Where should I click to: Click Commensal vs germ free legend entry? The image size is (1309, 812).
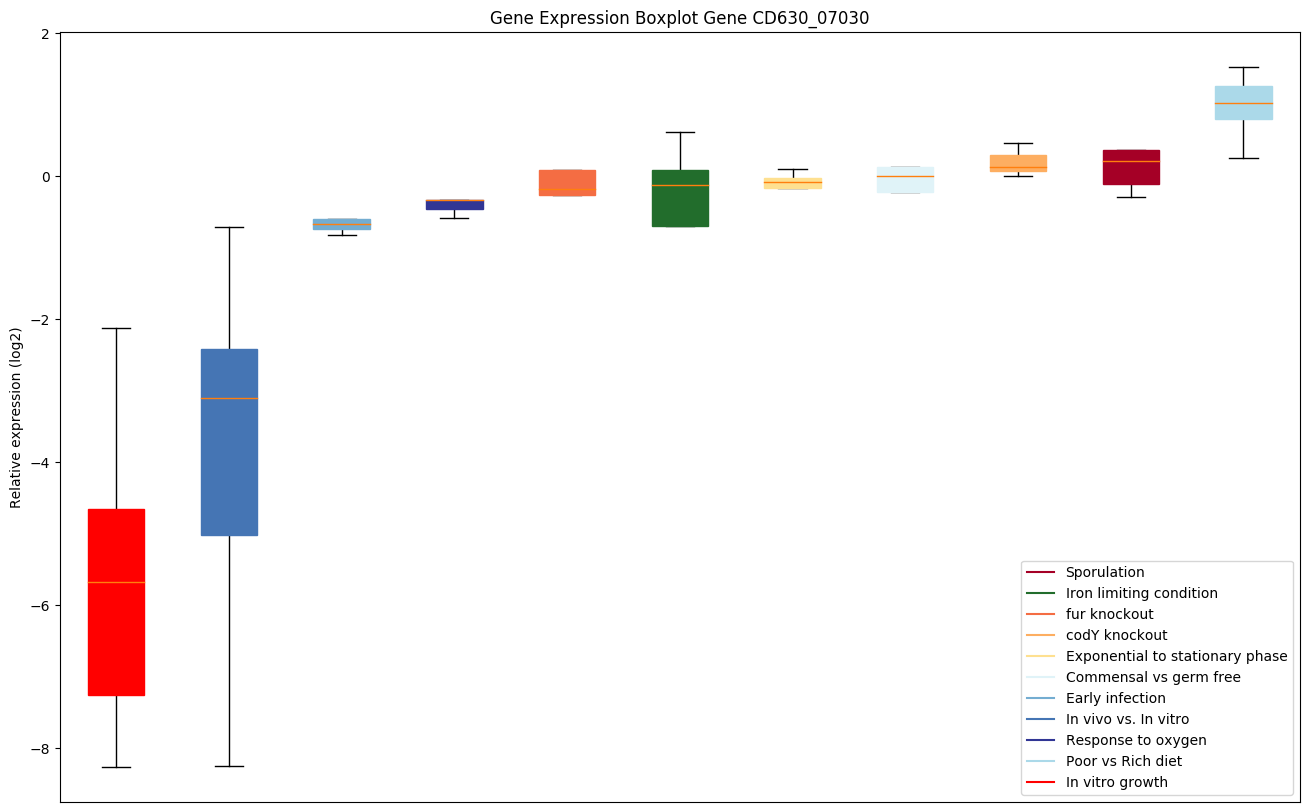pyautogui.click(x=1152, y=677)
